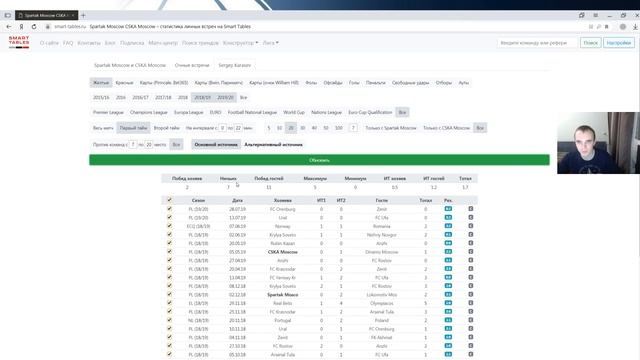
Task: Select last 50 matches option
Action: point(326,128)
